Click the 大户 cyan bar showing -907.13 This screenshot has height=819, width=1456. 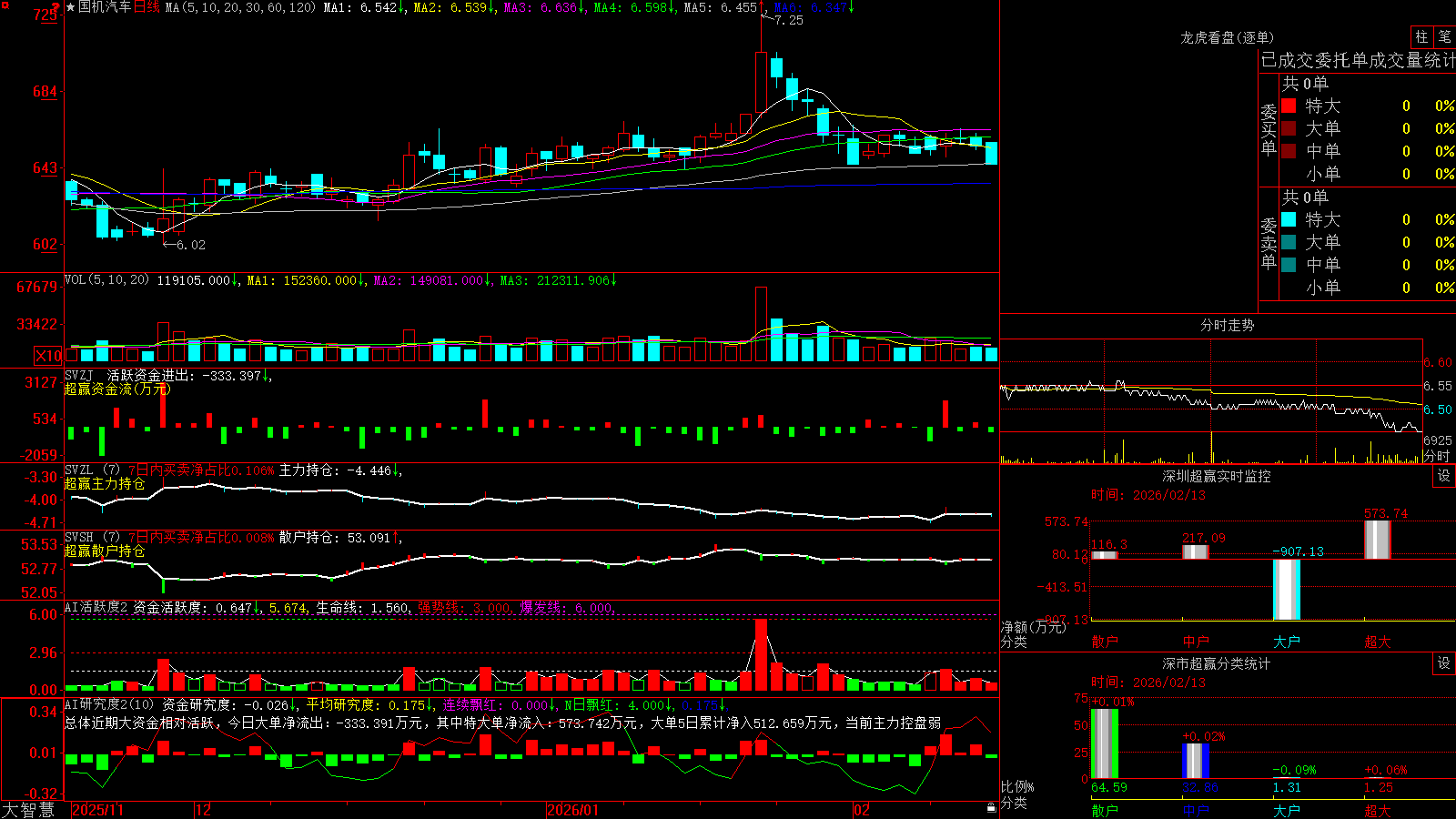(x=1287, y=590)
